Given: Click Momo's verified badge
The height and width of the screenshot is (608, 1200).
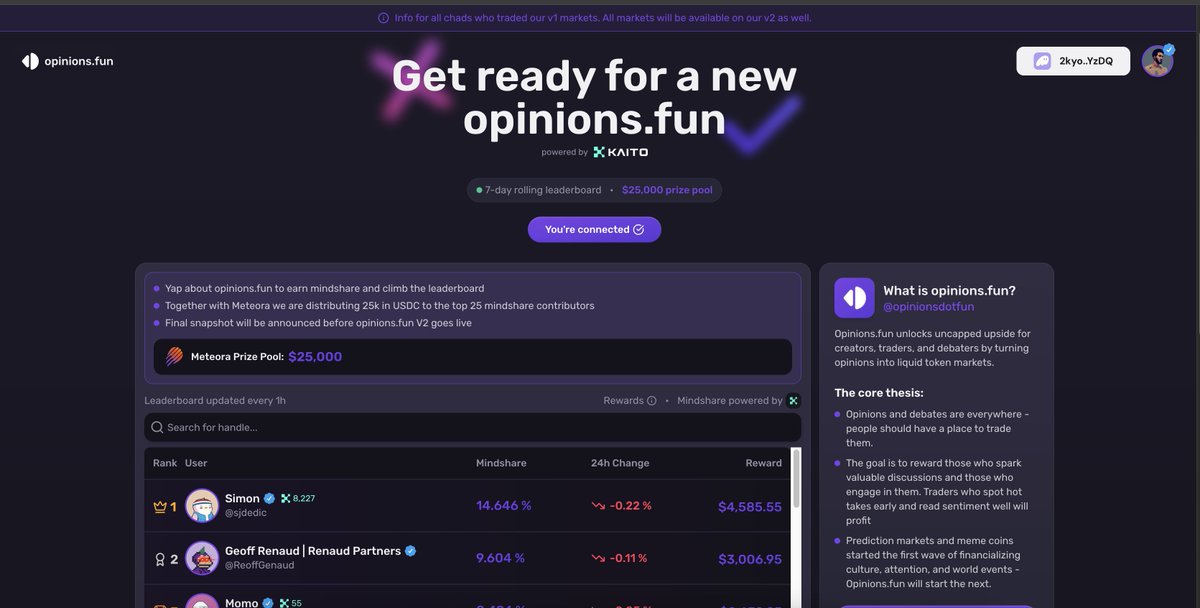Looking at the screenshot, I should (268, 603).
